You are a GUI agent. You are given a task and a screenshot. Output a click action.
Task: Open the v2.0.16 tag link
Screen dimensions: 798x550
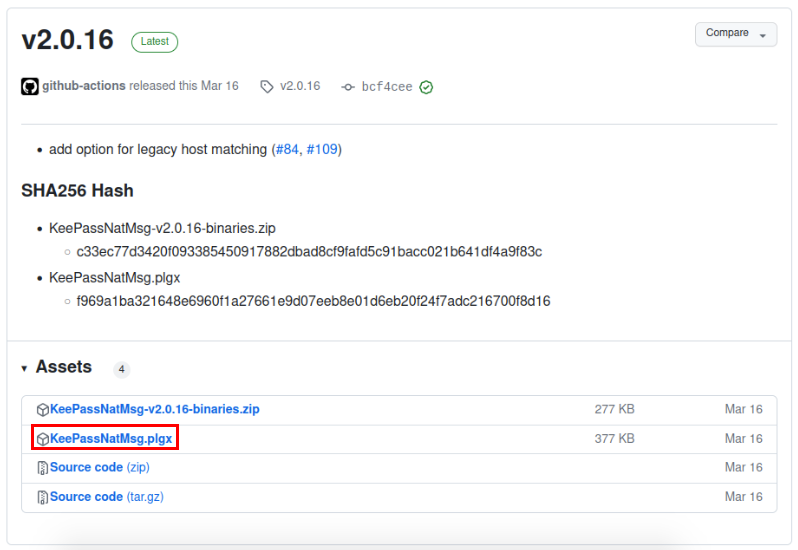click(x=300, y=85)
